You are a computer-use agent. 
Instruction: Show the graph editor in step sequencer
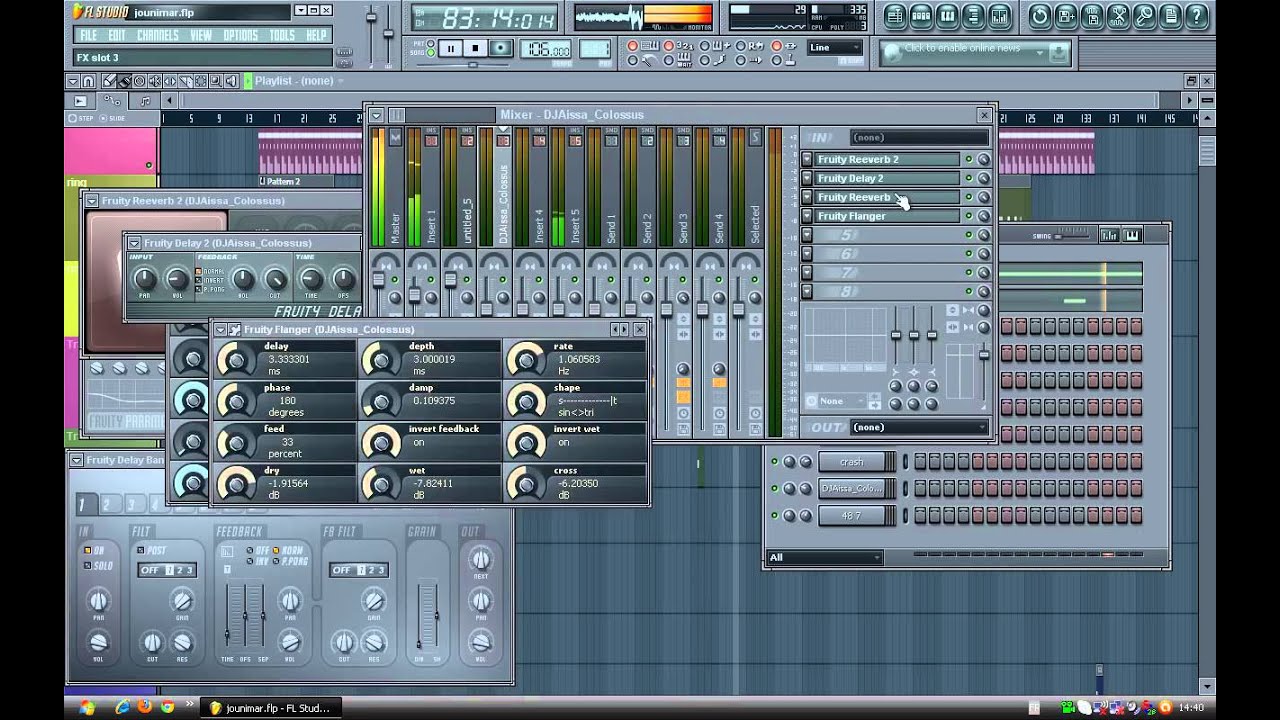coord(1109,235)
